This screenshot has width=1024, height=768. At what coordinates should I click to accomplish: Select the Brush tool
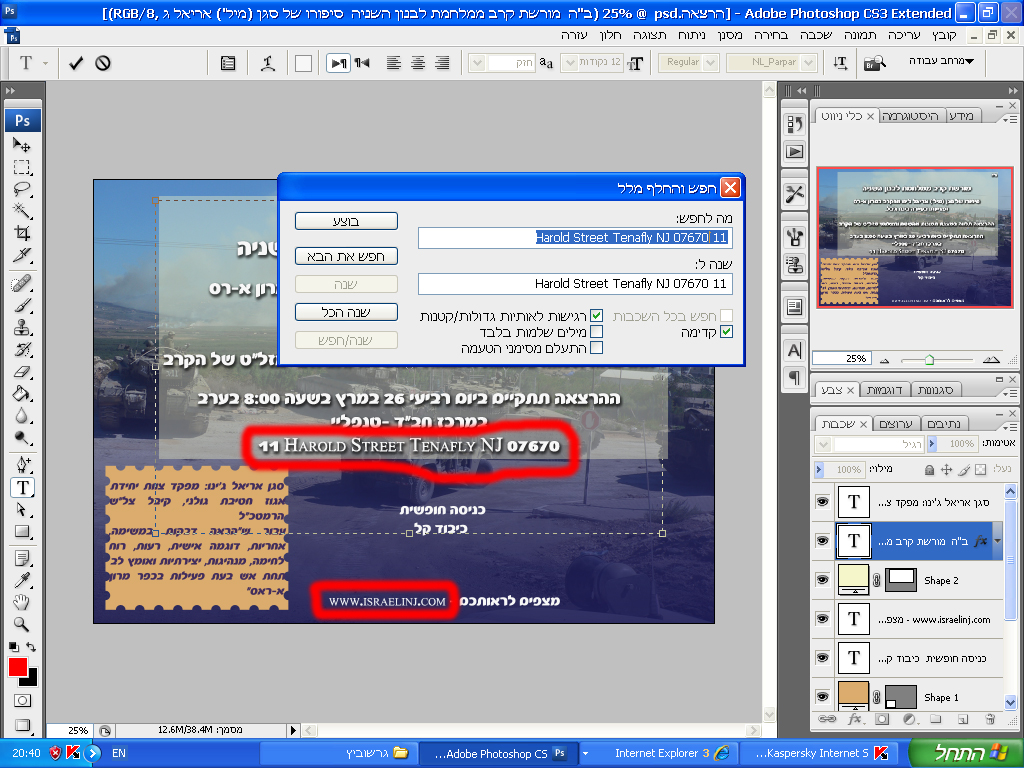[x=22, y=305]
